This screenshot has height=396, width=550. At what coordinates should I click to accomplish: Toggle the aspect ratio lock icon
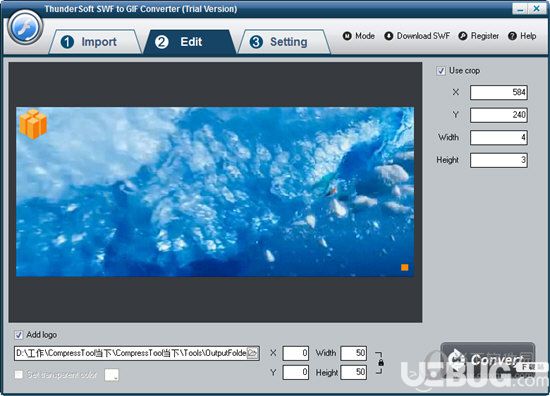coord(380,363)
